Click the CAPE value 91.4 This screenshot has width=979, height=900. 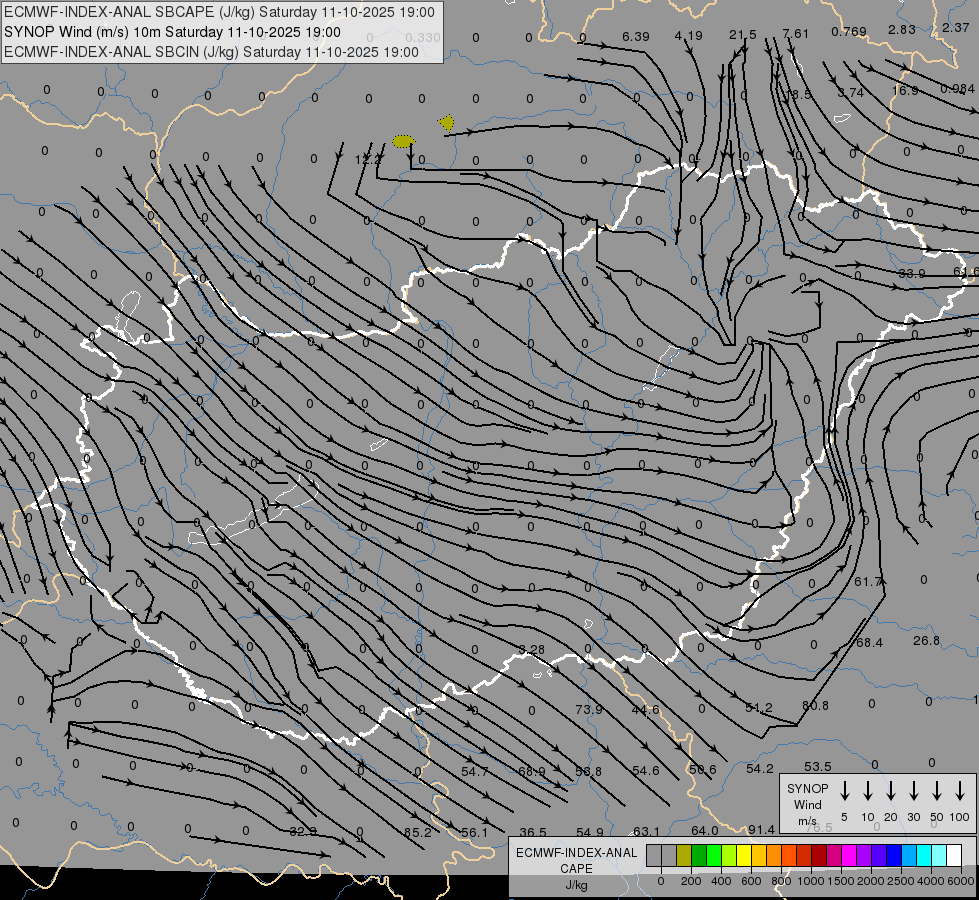coord(761,829)
